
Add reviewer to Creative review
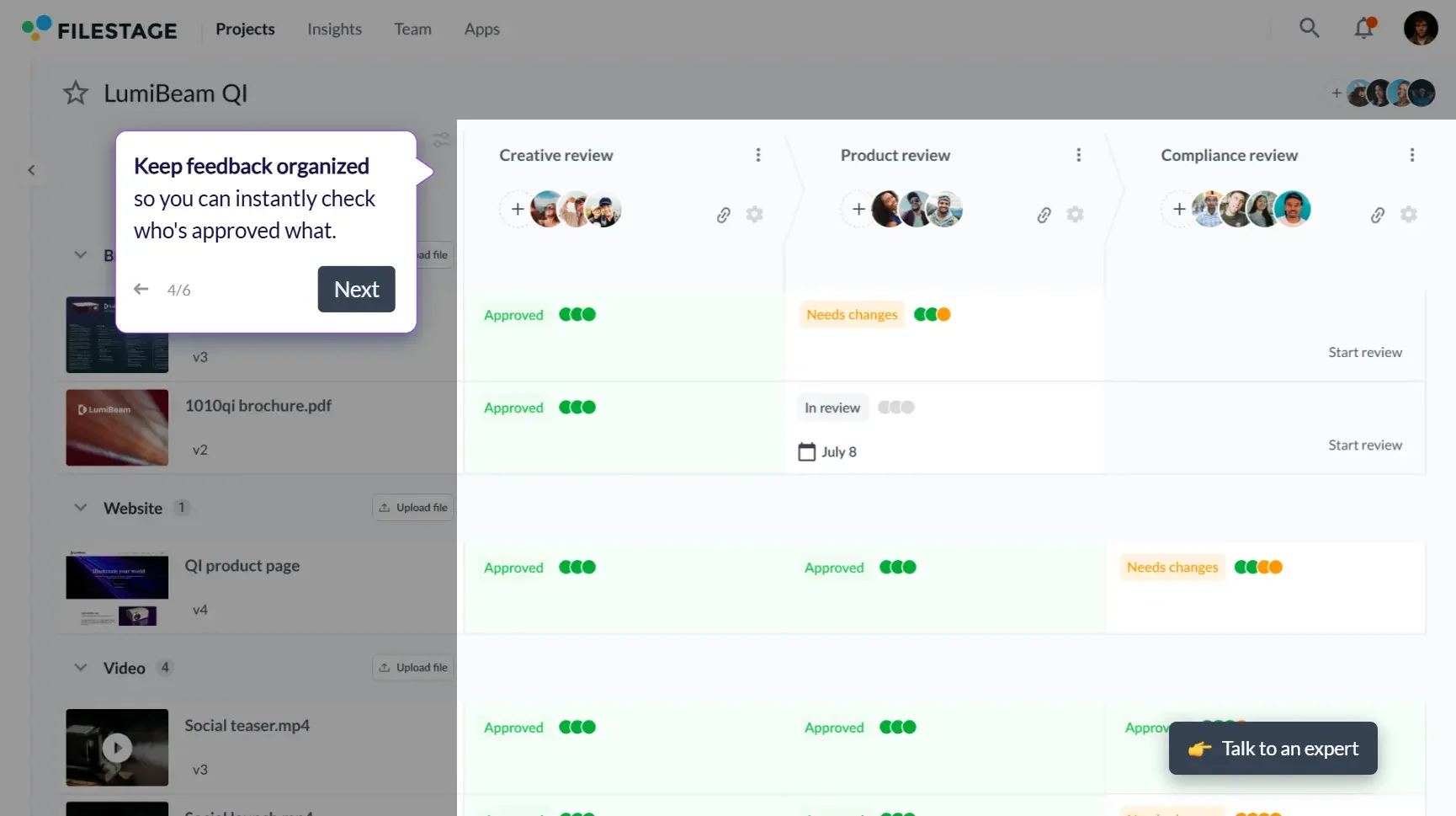pyautogui.click(x=518, y=209)
